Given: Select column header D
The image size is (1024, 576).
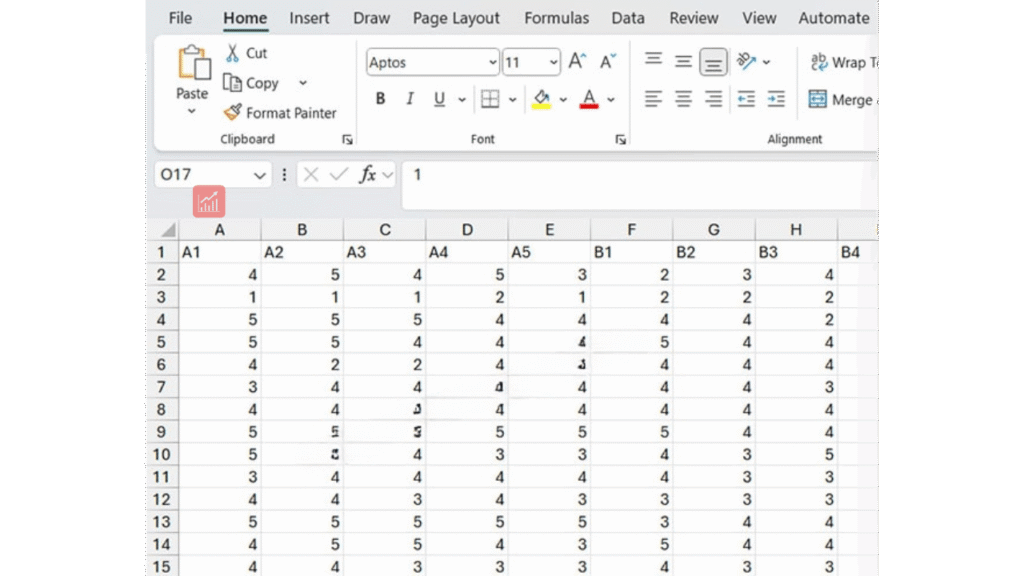Looking at the screenshot, I should click(466, 230).
